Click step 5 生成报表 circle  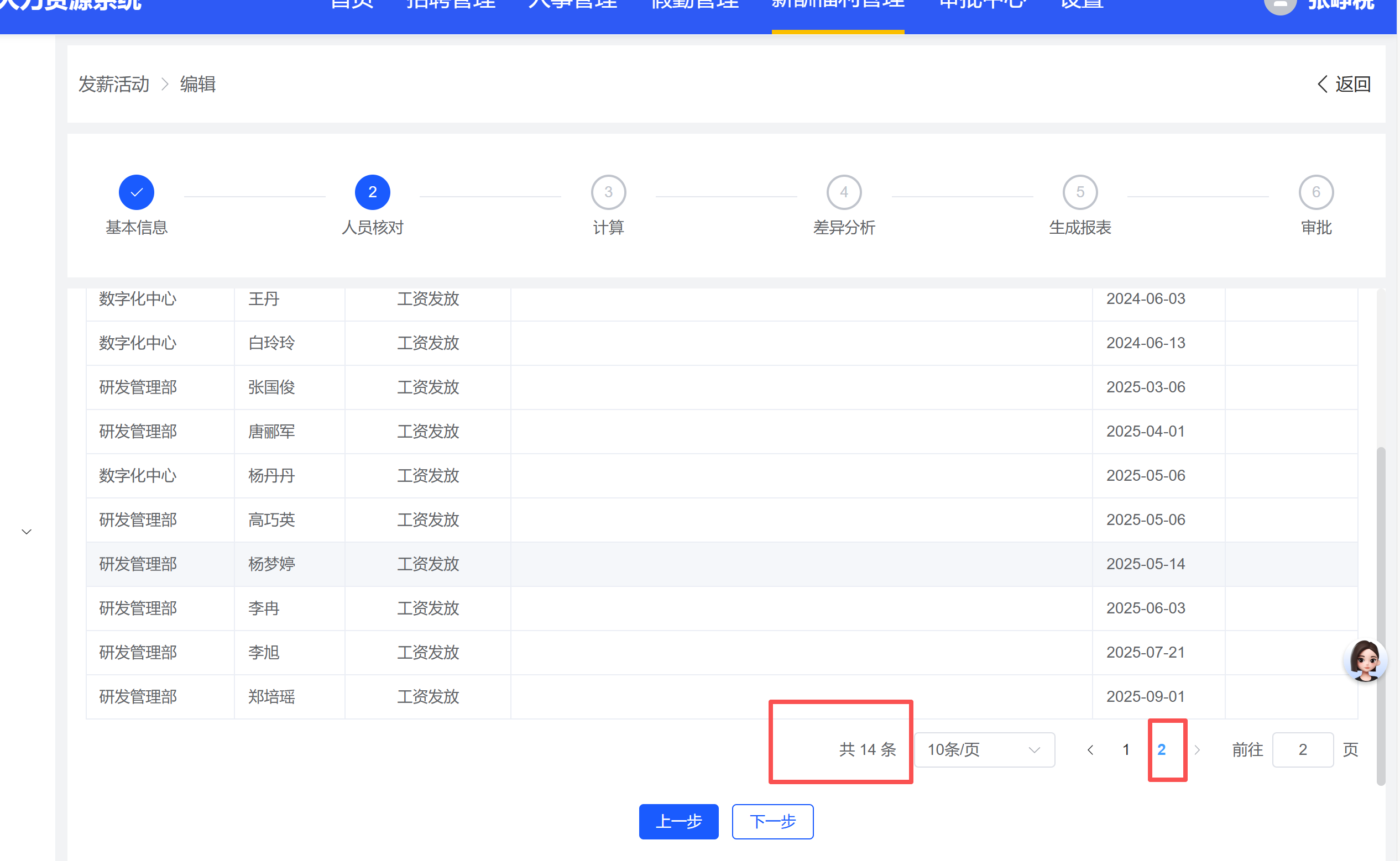pyautogui.click(x=1079, y=192)
